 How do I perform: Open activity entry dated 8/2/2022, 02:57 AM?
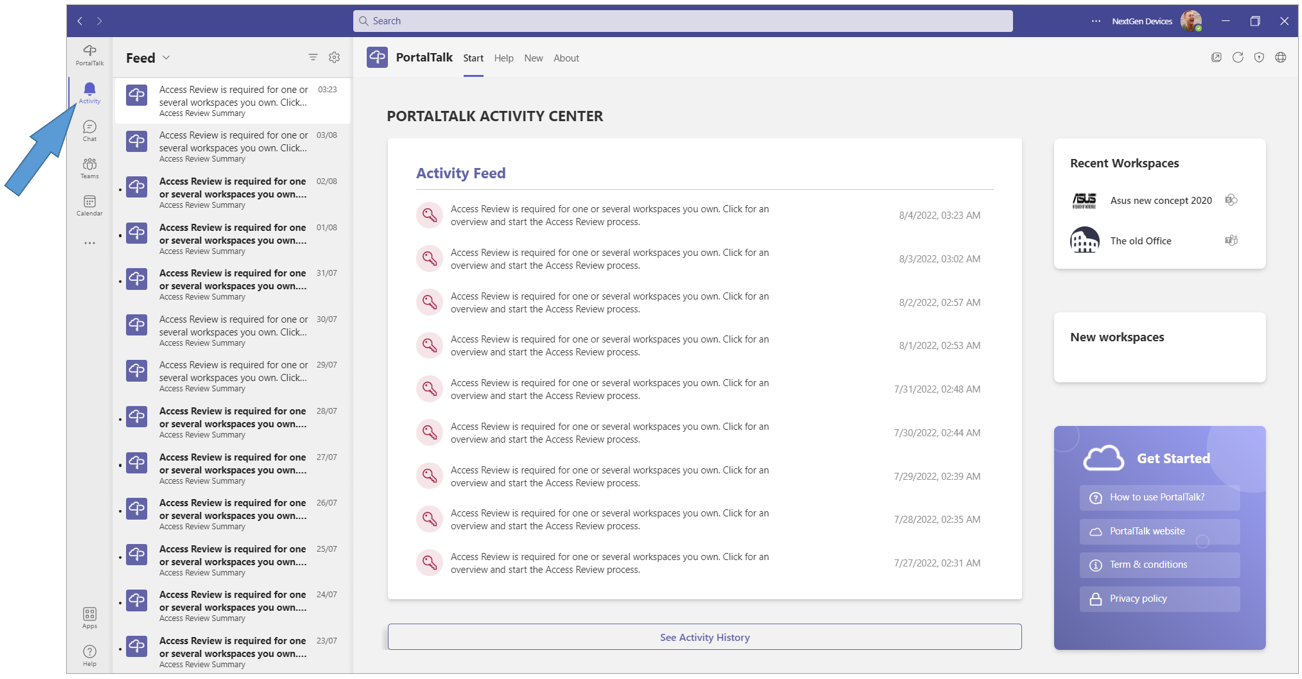pyautogui.click(x=704, y=302)
